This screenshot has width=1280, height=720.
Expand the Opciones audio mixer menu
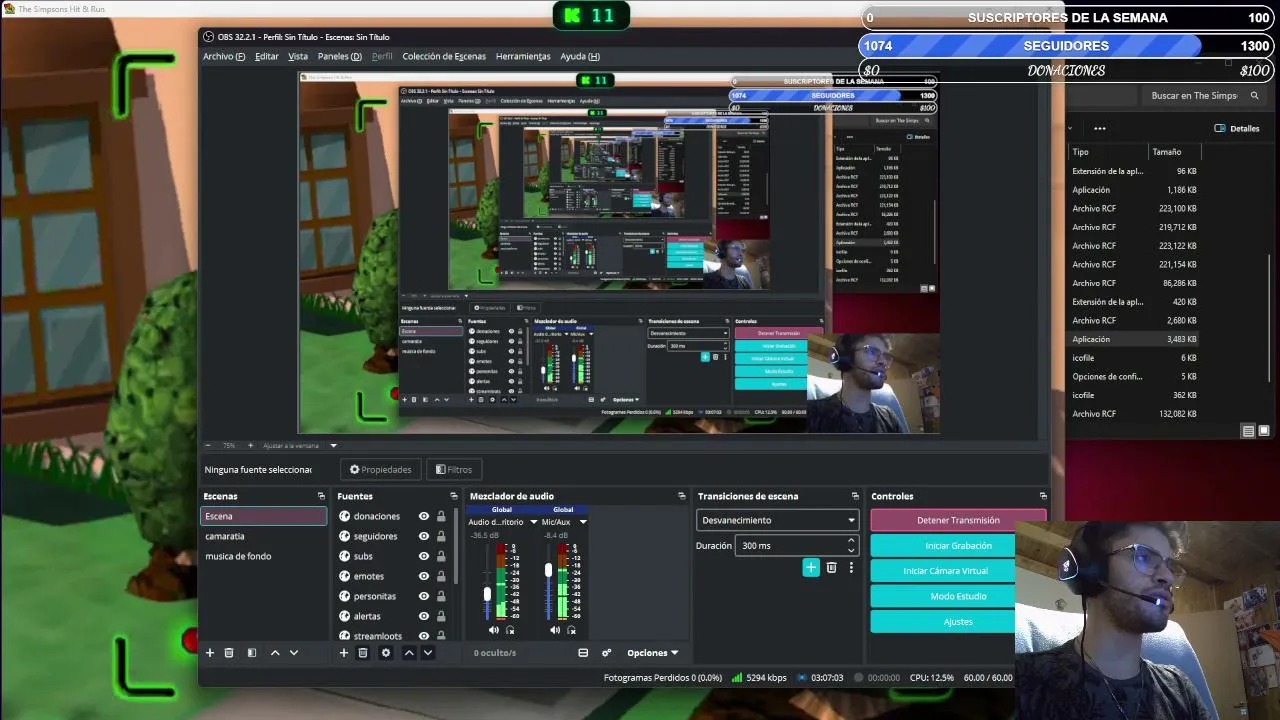point(652,653)
